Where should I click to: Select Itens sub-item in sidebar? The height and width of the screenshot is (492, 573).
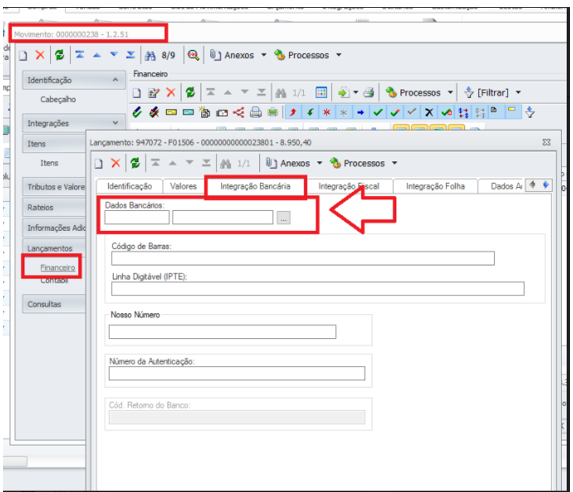(x=49, y=163)
